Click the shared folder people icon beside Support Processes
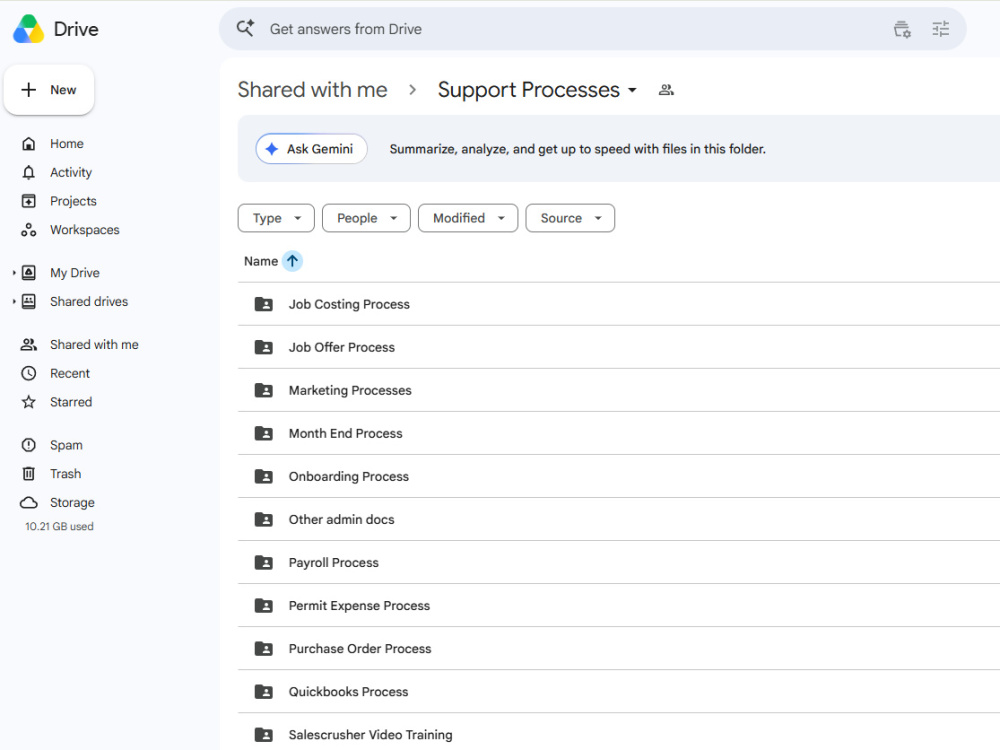The width and height of the screenshot is (1000, 750). point(666,90)
